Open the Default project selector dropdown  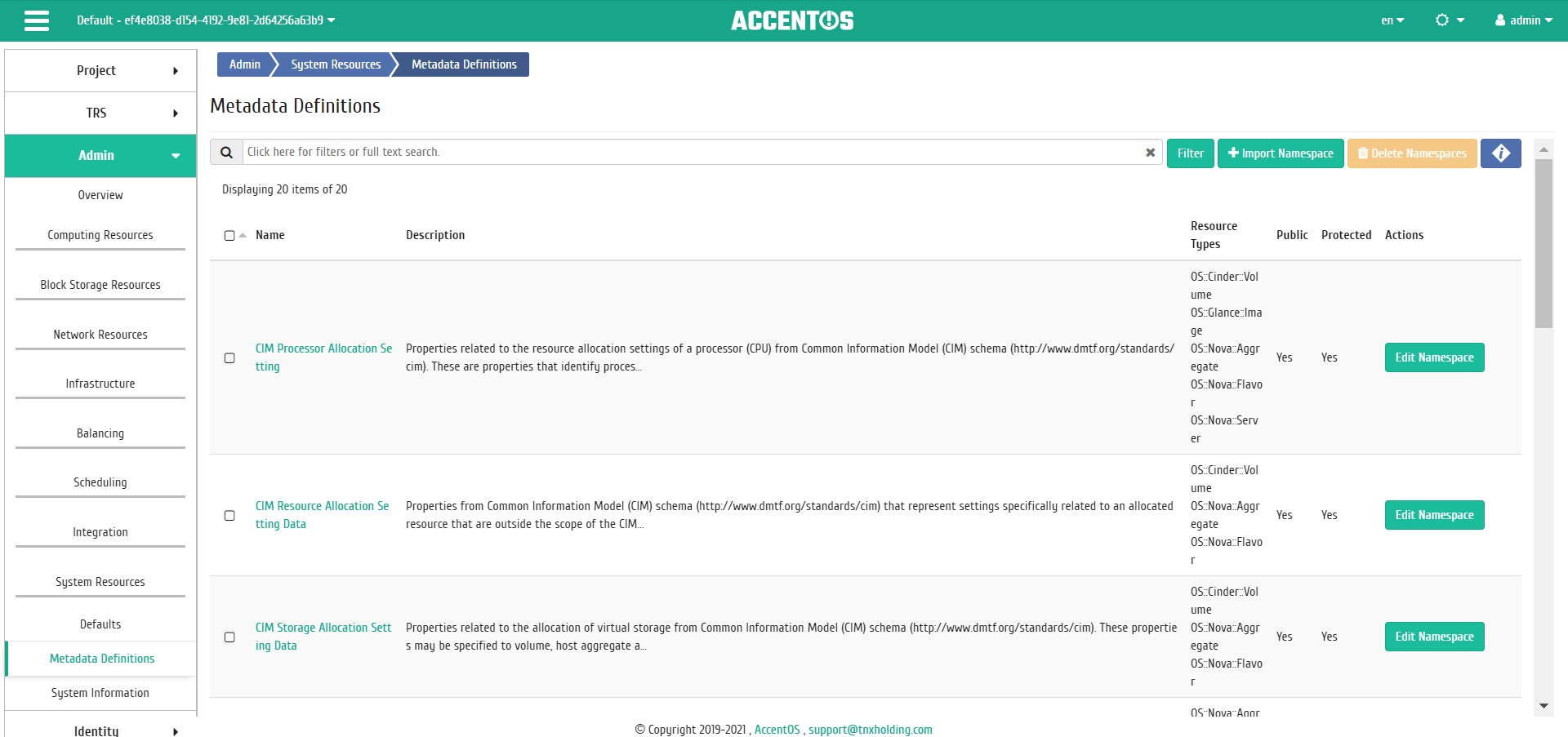(206, 20)
